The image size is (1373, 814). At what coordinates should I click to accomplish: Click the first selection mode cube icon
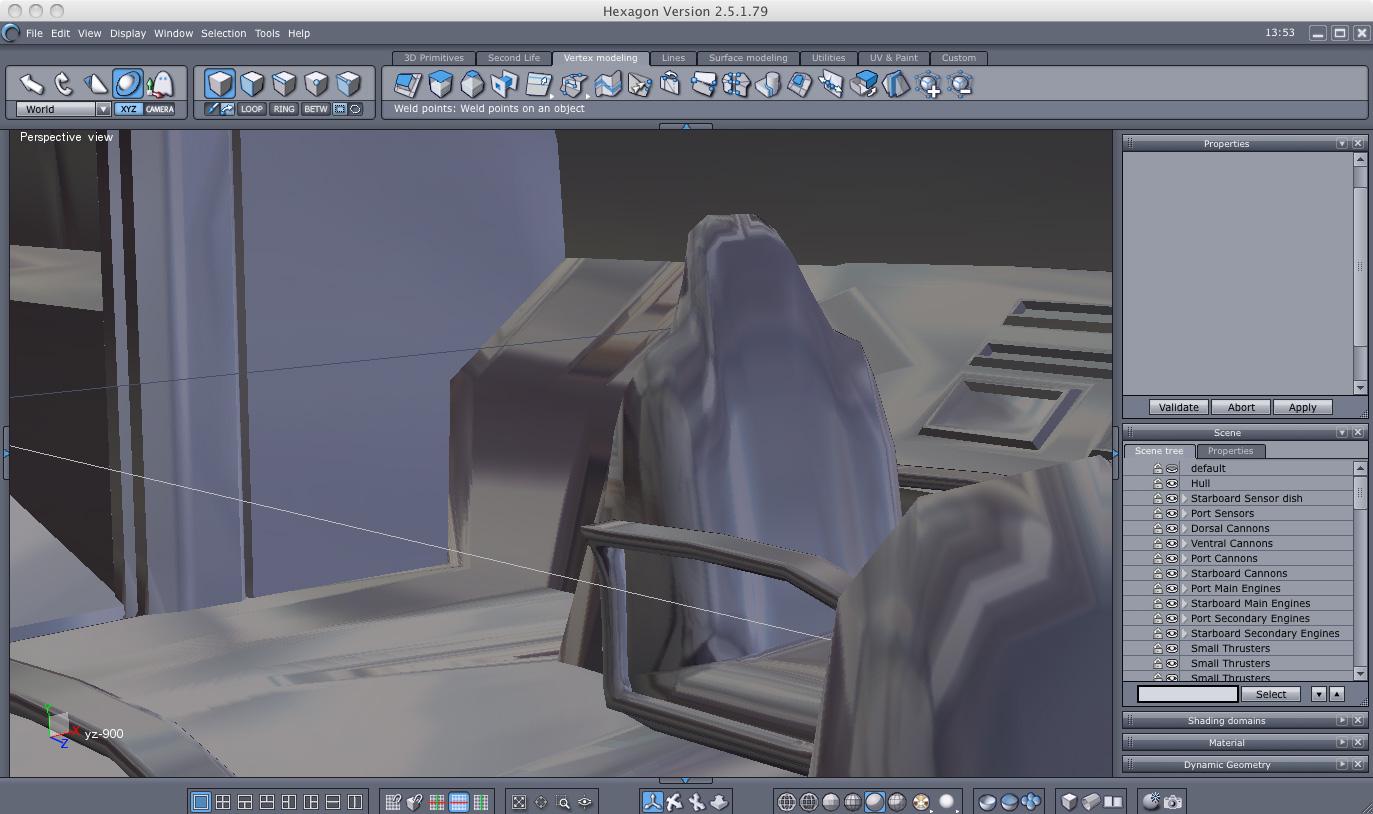[220, 83]
